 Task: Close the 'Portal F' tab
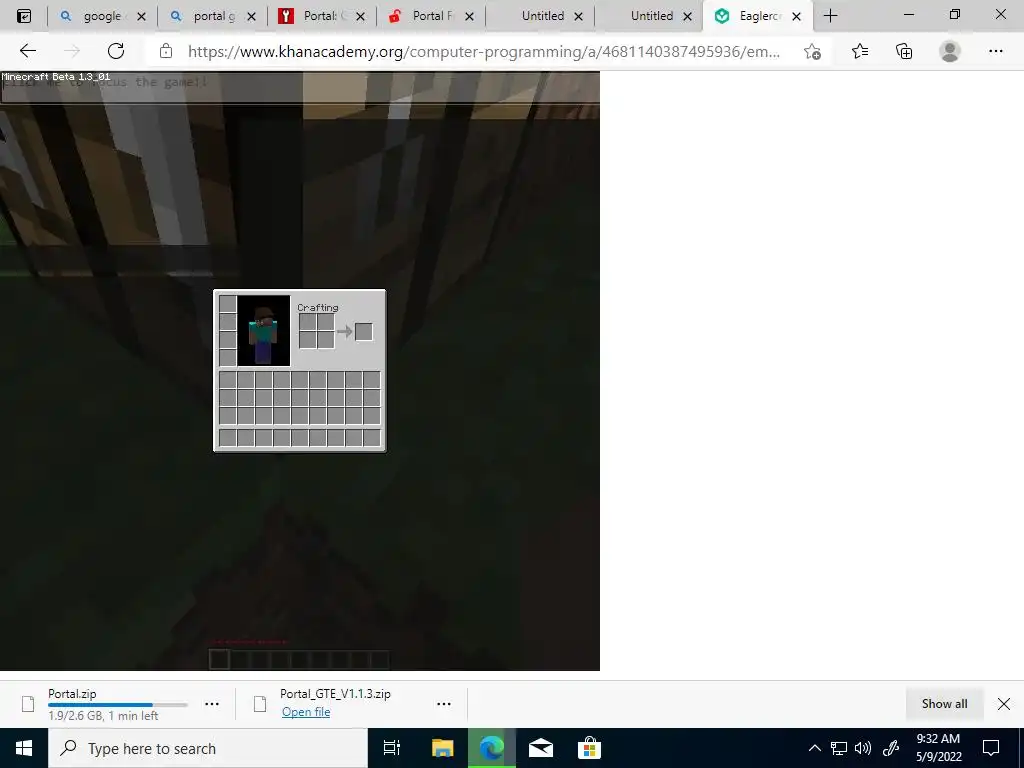(x=469, y=17)
